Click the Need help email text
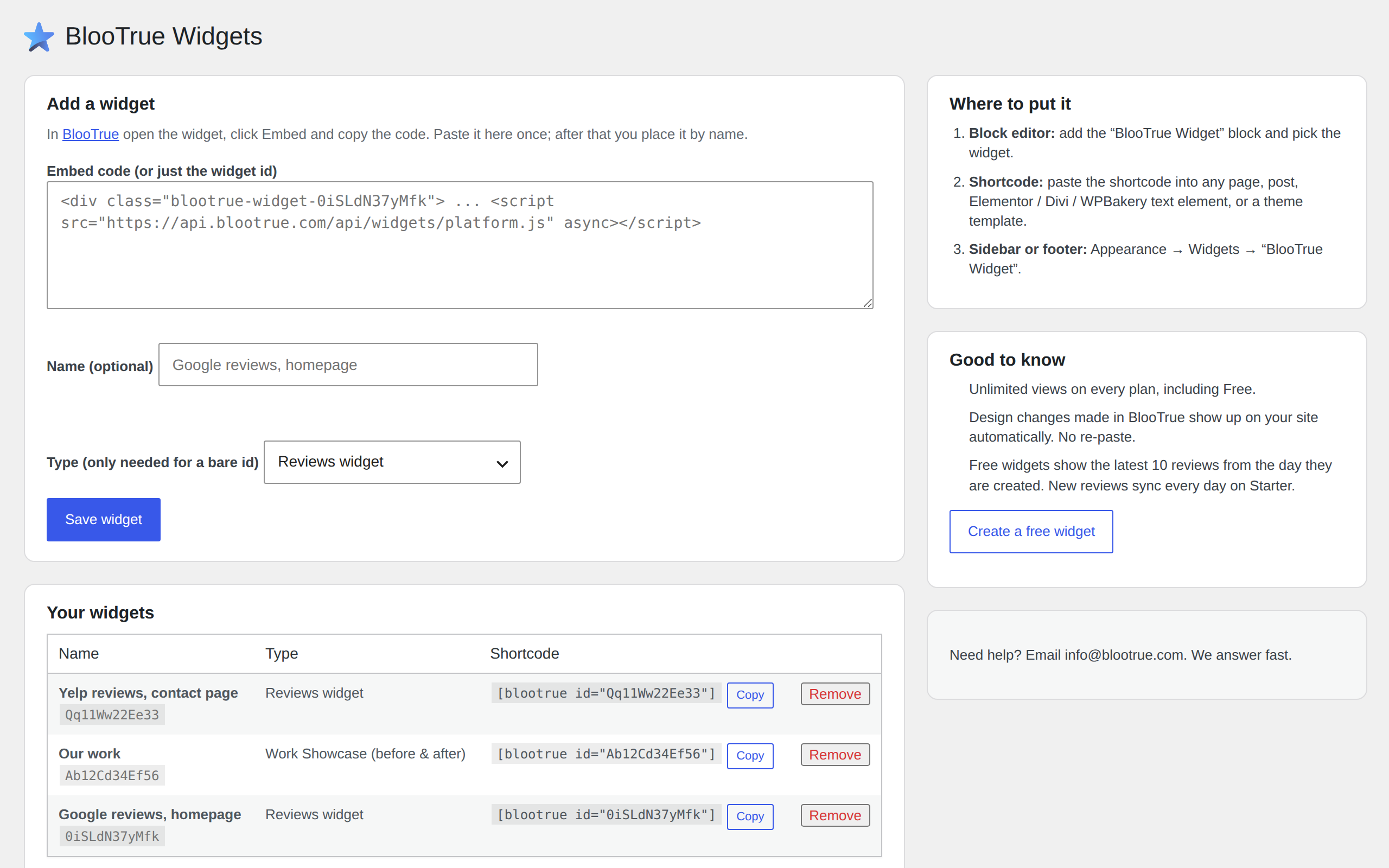The height and width of the screenshot is (868, 1389). (x=1120, y=655)
